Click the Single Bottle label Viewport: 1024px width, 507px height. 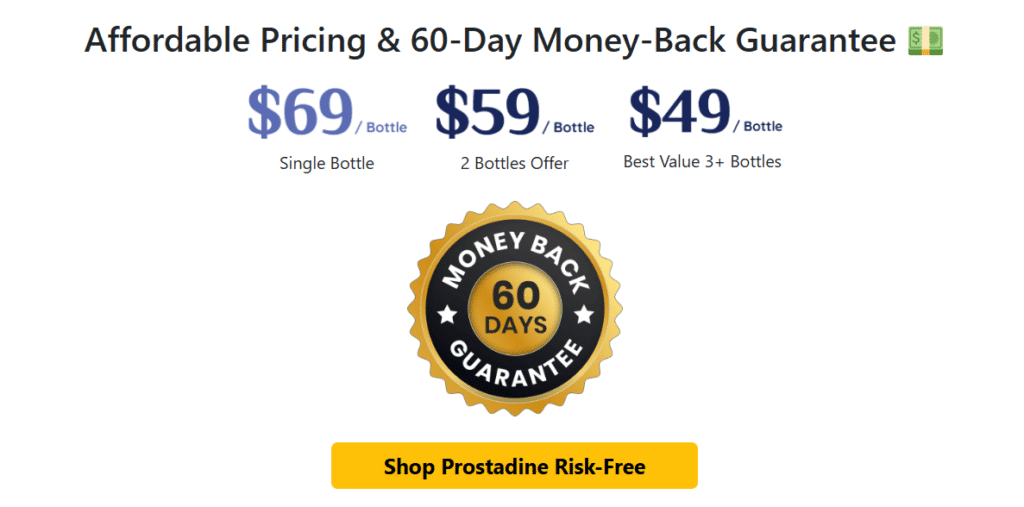(327, 163)
